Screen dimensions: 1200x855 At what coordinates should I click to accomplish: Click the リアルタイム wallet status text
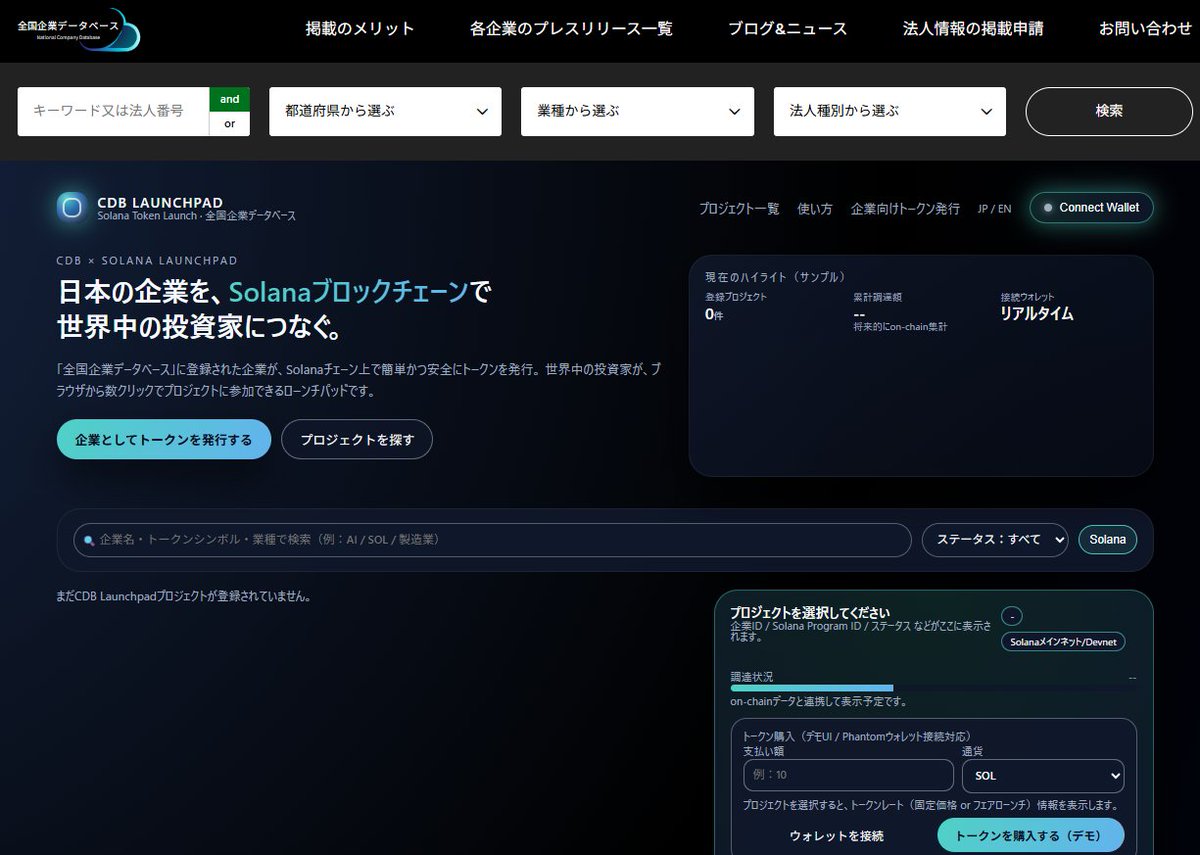1037,313
